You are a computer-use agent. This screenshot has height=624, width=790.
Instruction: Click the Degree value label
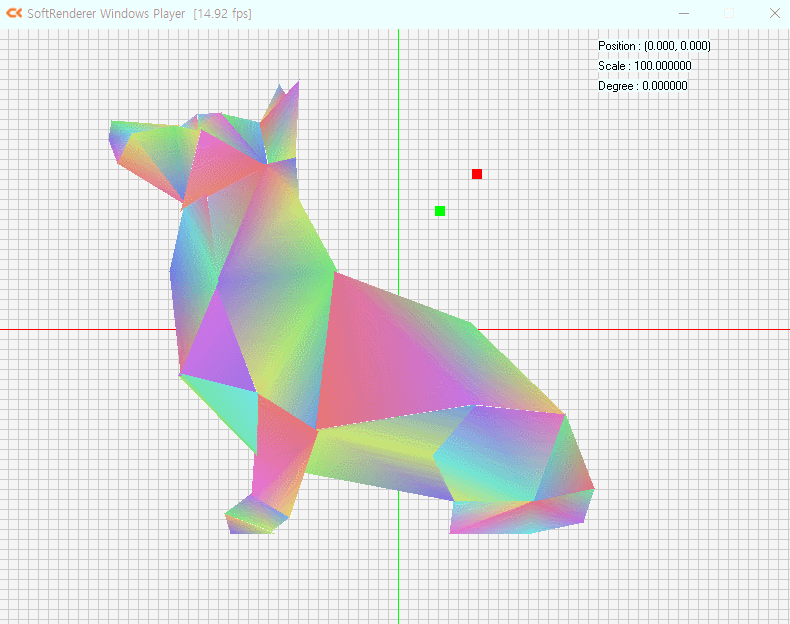pyautogui.click(x=642, y=86)
